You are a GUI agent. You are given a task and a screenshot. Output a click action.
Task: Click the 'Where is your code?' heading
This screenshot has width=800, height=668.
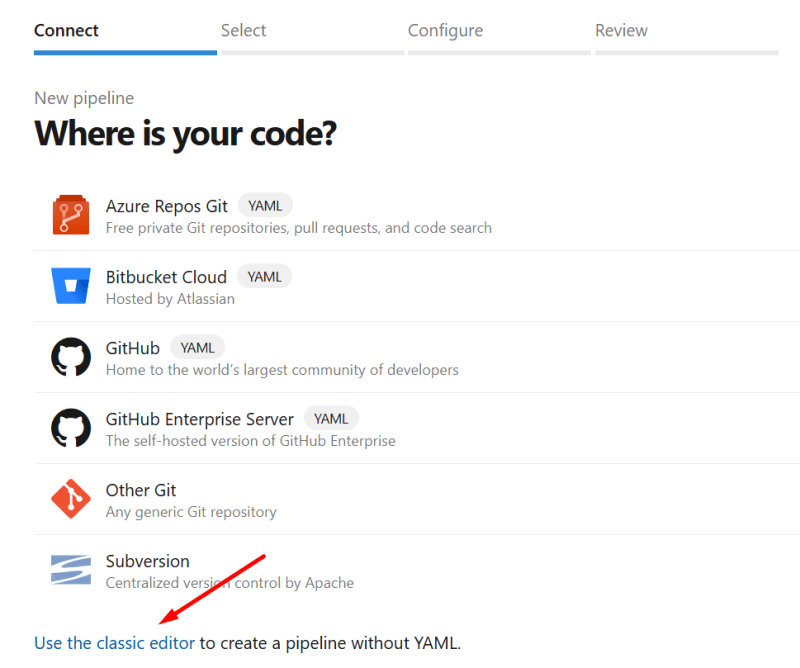pyautogui.click(x=185, y=134)
